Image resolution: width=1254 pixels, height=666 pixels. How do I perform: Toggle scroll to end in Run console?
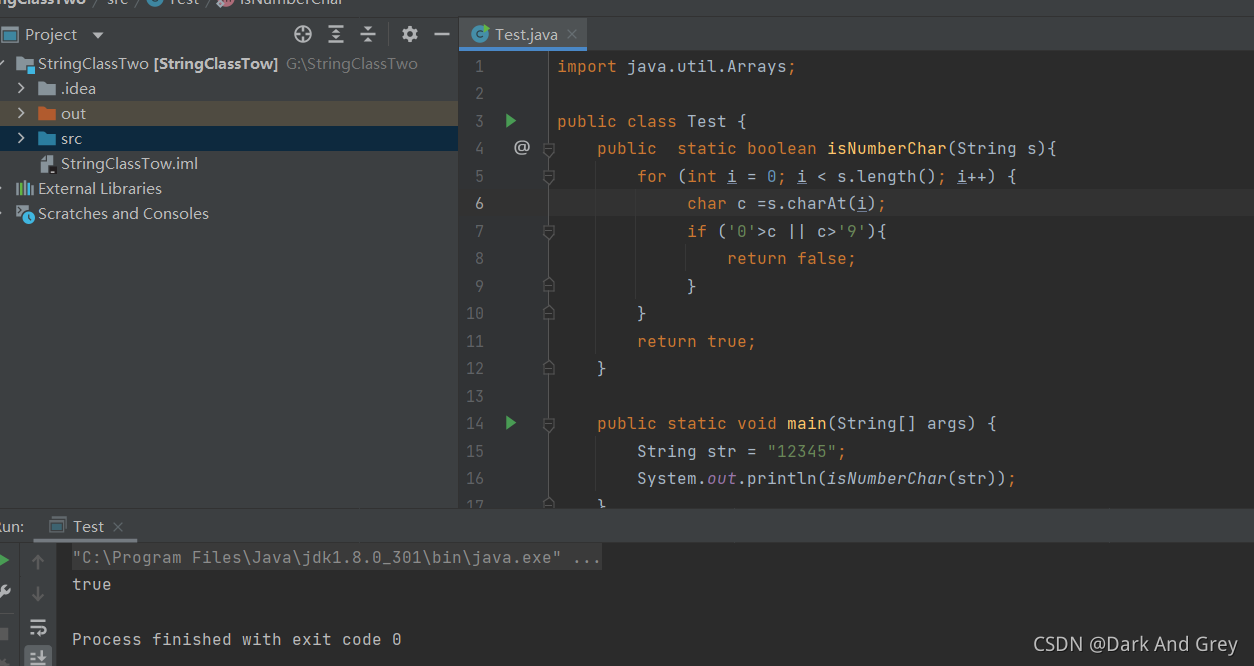pos(38,656)
